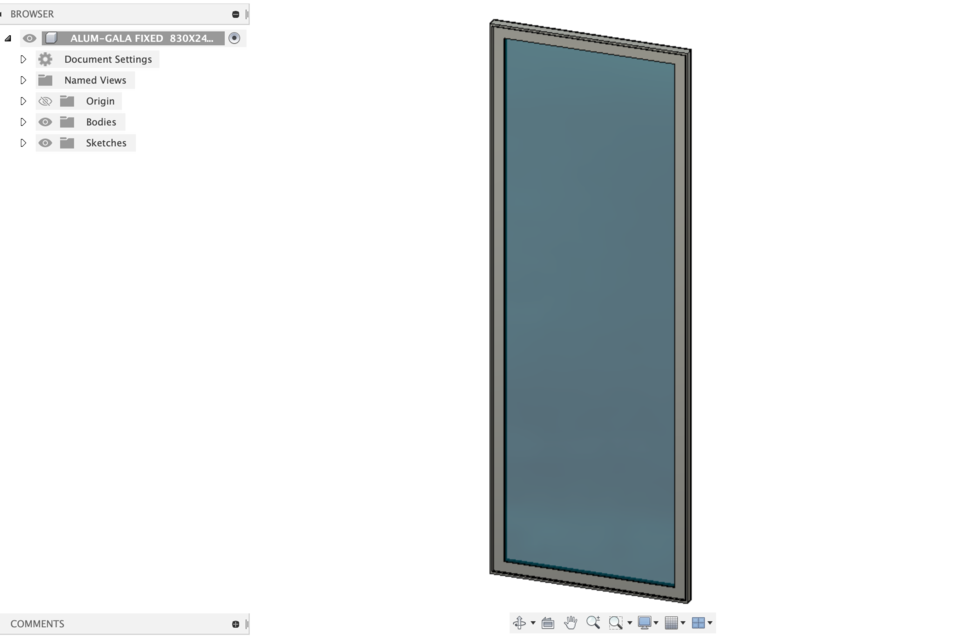This screenshot has height=636, width=960.
Task: Use the Zoom Window tool
Action: click(615, 622)
